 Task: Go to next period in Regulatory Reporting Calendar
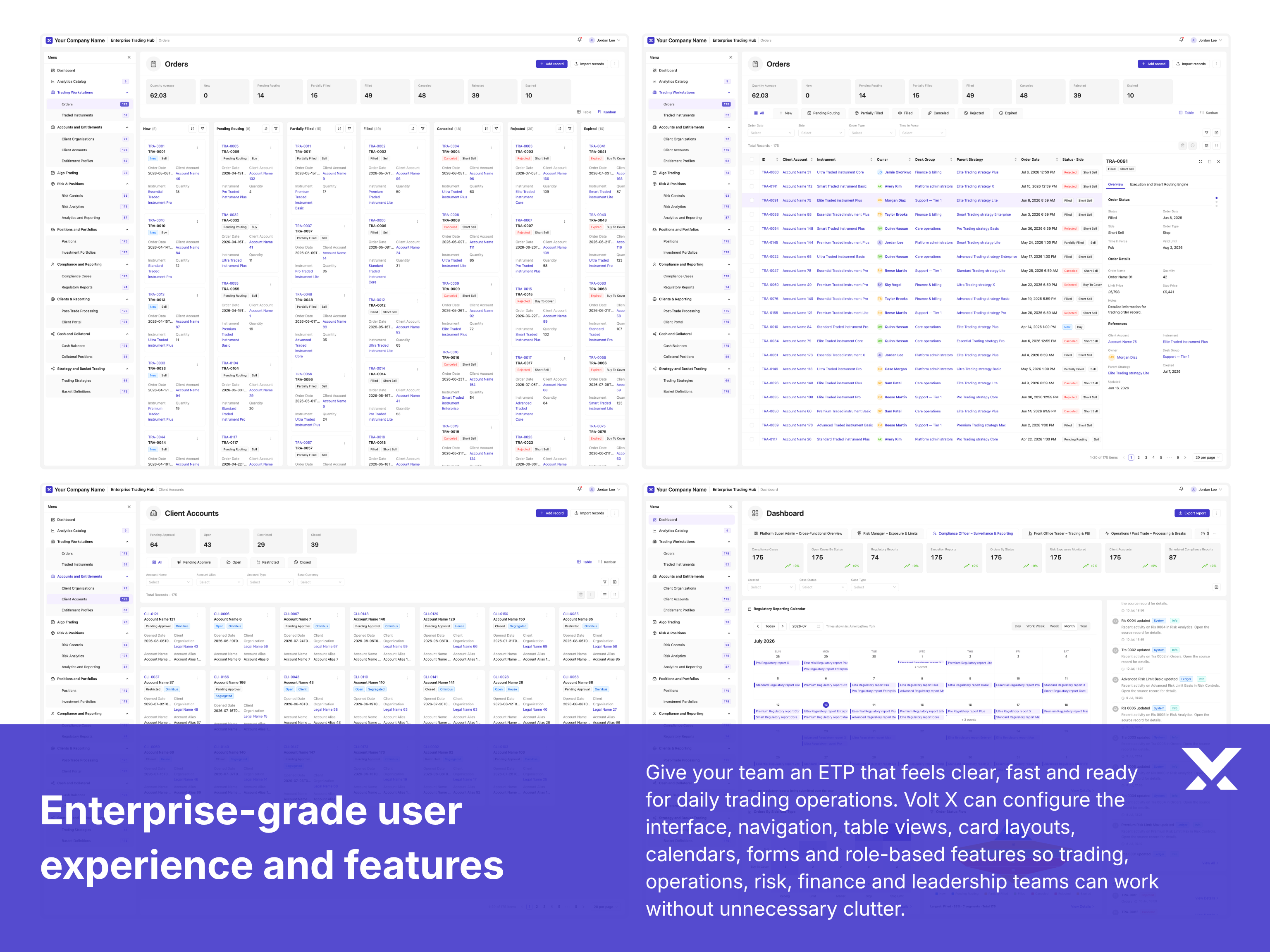coord(782,626)
